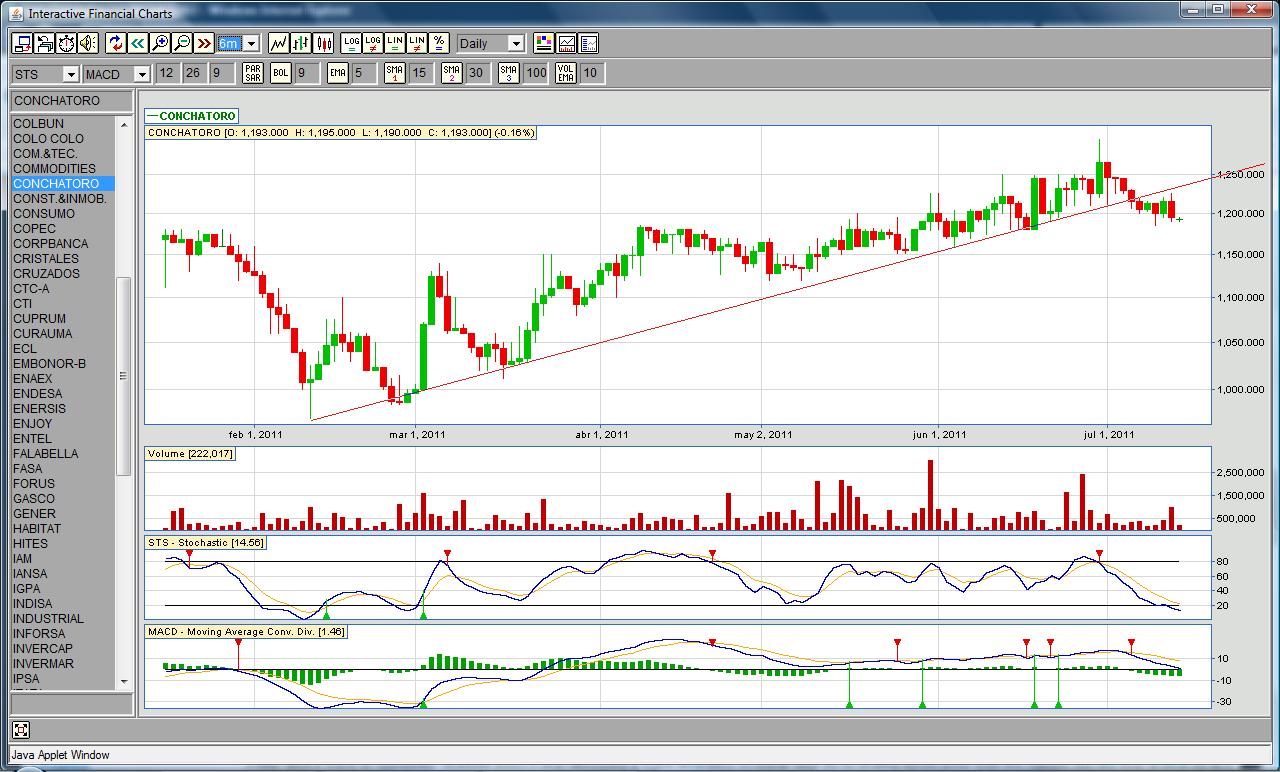1280x772 pixels.
Task: Select the candlestick chart style icon
Action: click(x=323, y=43)
